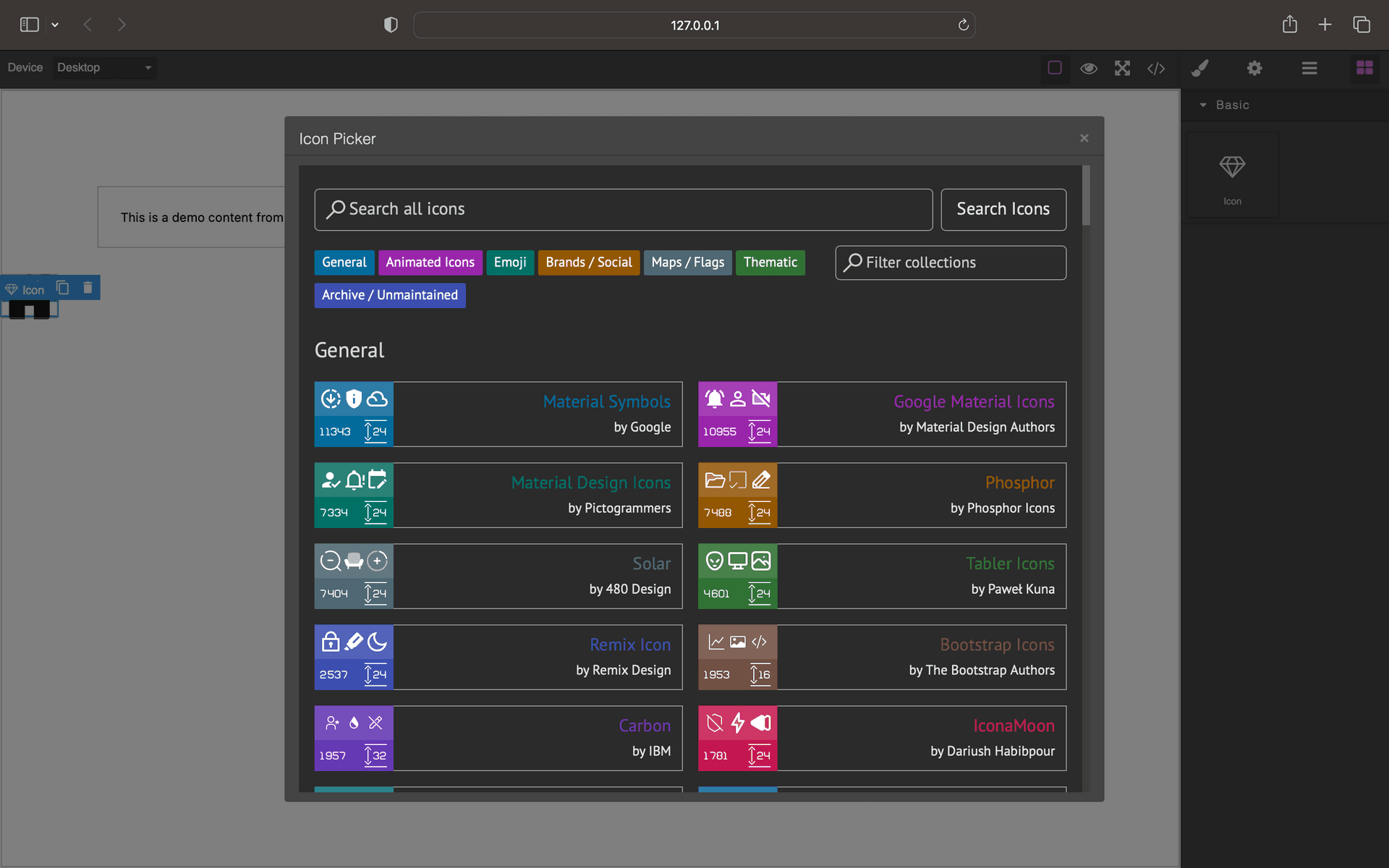Expand the Safari sidebar dropdown arrow
Screen dimensions: 1389x868
(x=55, y=25)
